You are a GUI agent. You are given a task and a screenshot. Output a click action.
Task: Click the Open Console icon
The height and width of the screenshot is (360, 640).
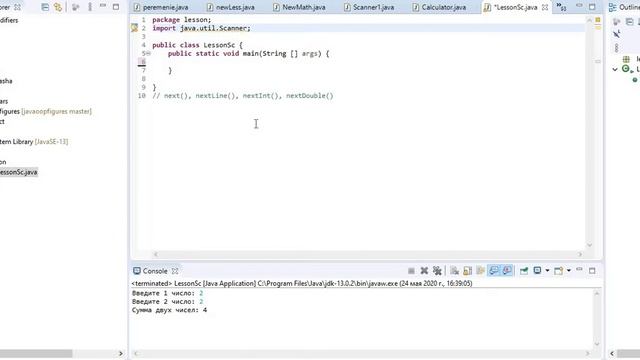pyautogui.click(x=558, y=271)
